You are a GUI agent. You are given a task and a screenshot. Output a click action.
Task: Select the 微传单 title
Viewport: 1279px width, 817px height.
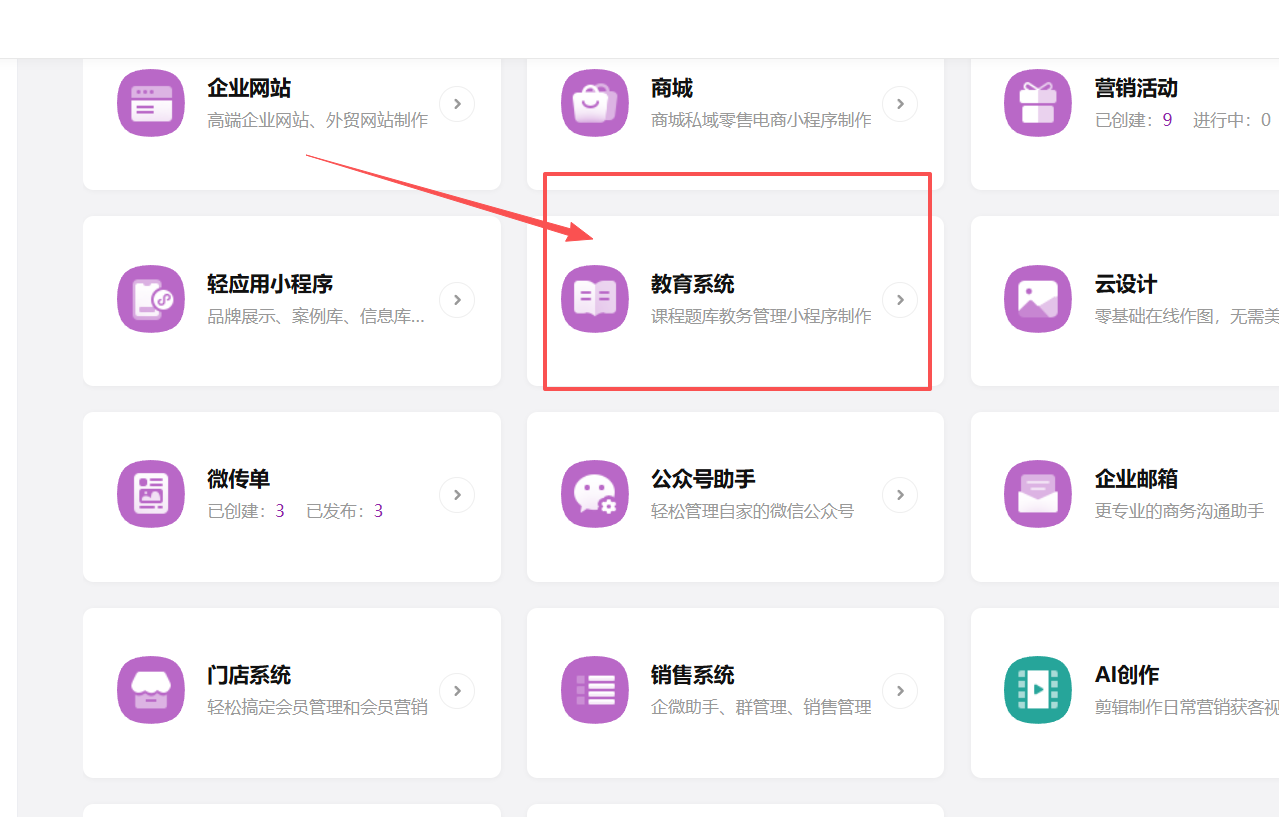click(239, 479)
